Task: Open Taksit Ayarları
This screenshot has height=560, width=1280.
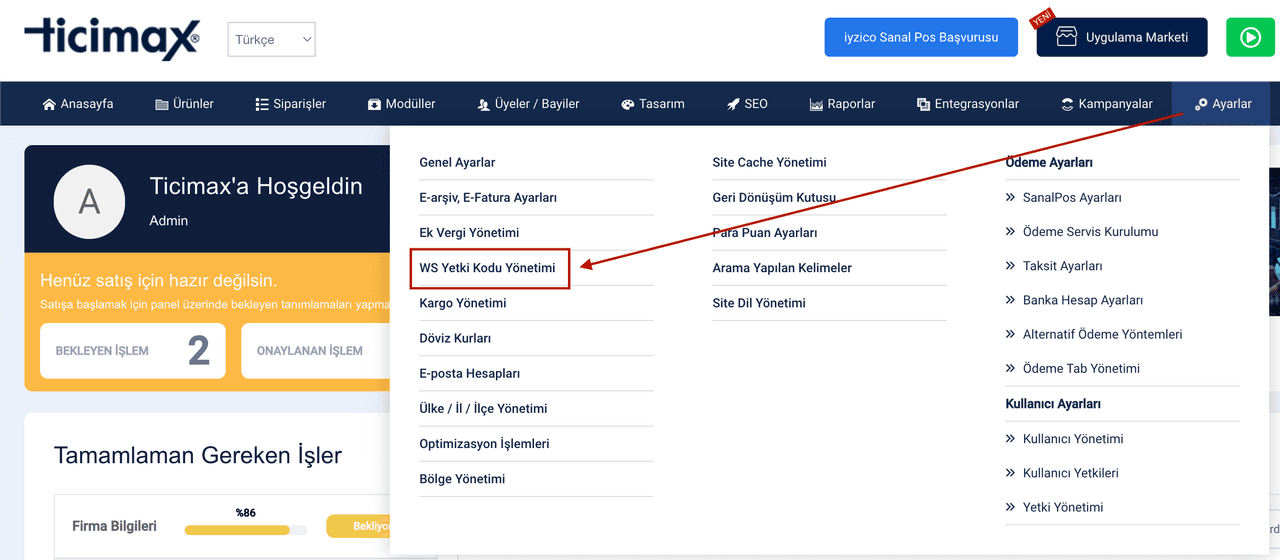Action: tap(1062, 266)
